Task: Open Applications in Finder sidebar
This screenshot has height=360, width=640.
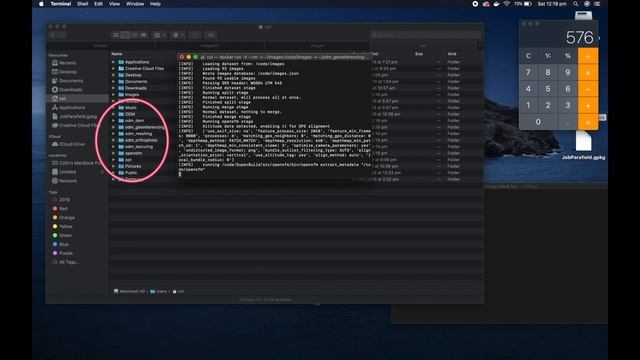Action: [68, 108]
